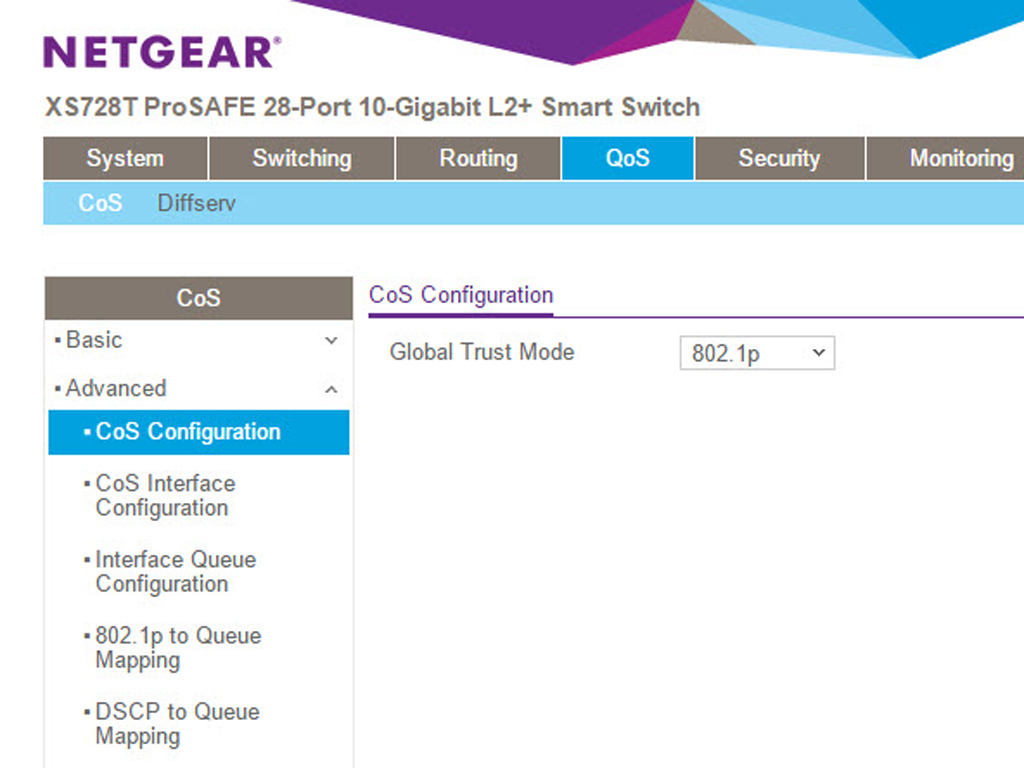Click the CoS sidebar panel header
This screenshot has width=1024, height=768.
[x=199, y=298]
